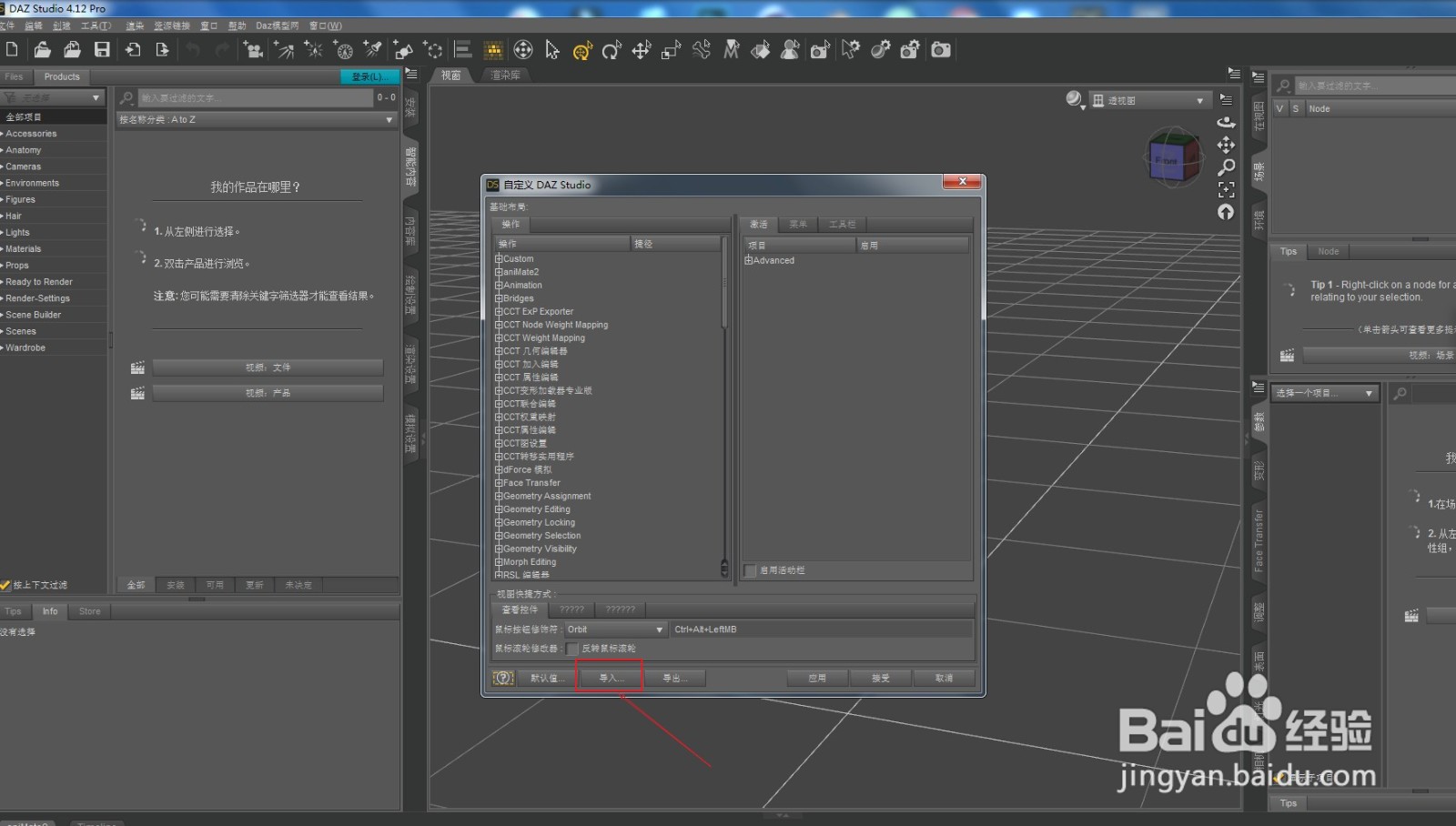Click the viewport view cube

point(1172,158)
